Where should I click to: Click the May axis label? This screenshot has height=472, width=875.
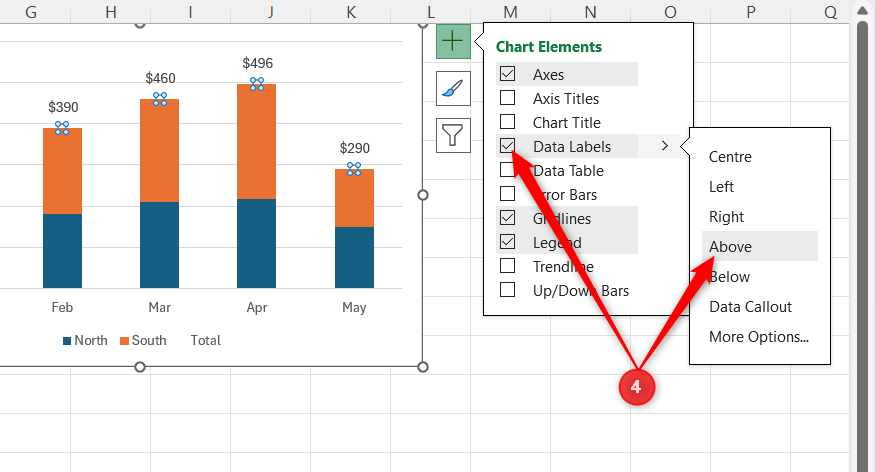coord(354,307)
